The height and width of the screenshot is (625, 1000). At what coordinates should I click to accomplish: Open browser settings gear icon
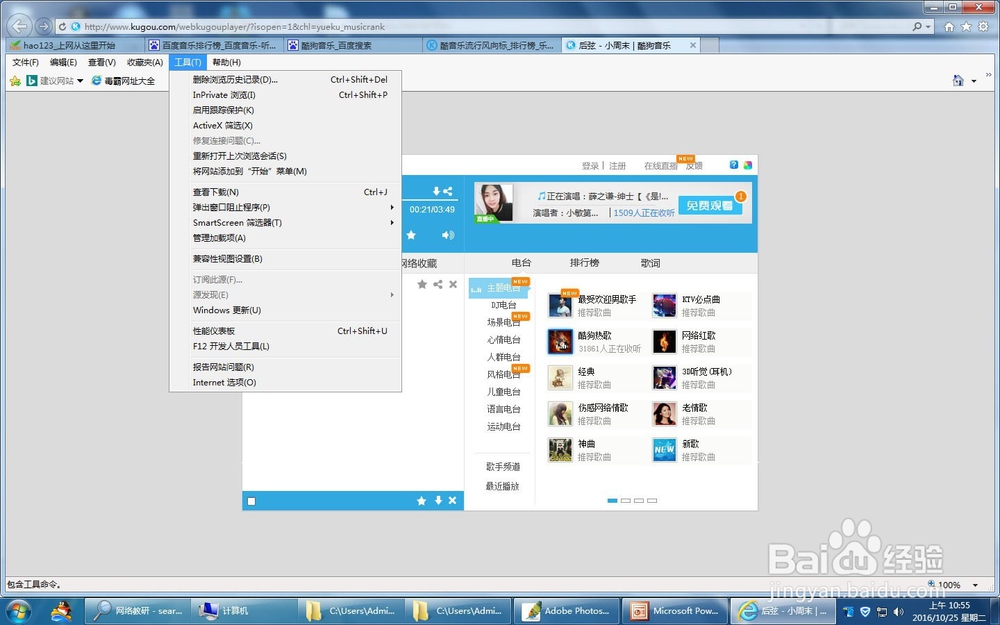pyautogui.click(x=983, y=26)
